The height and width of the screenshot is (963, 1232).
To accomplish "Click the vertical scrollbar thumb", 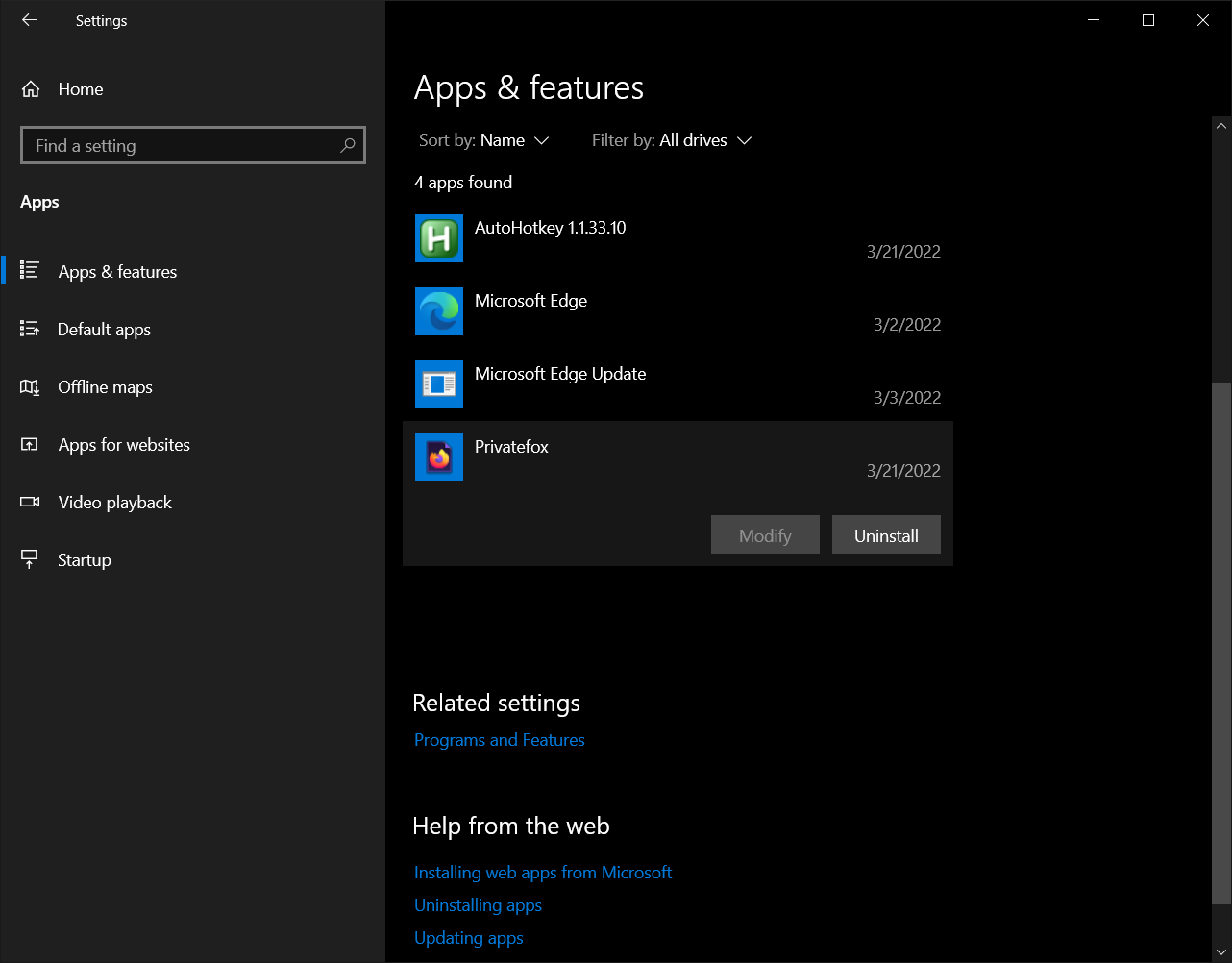I will [x=1221, y=643].
